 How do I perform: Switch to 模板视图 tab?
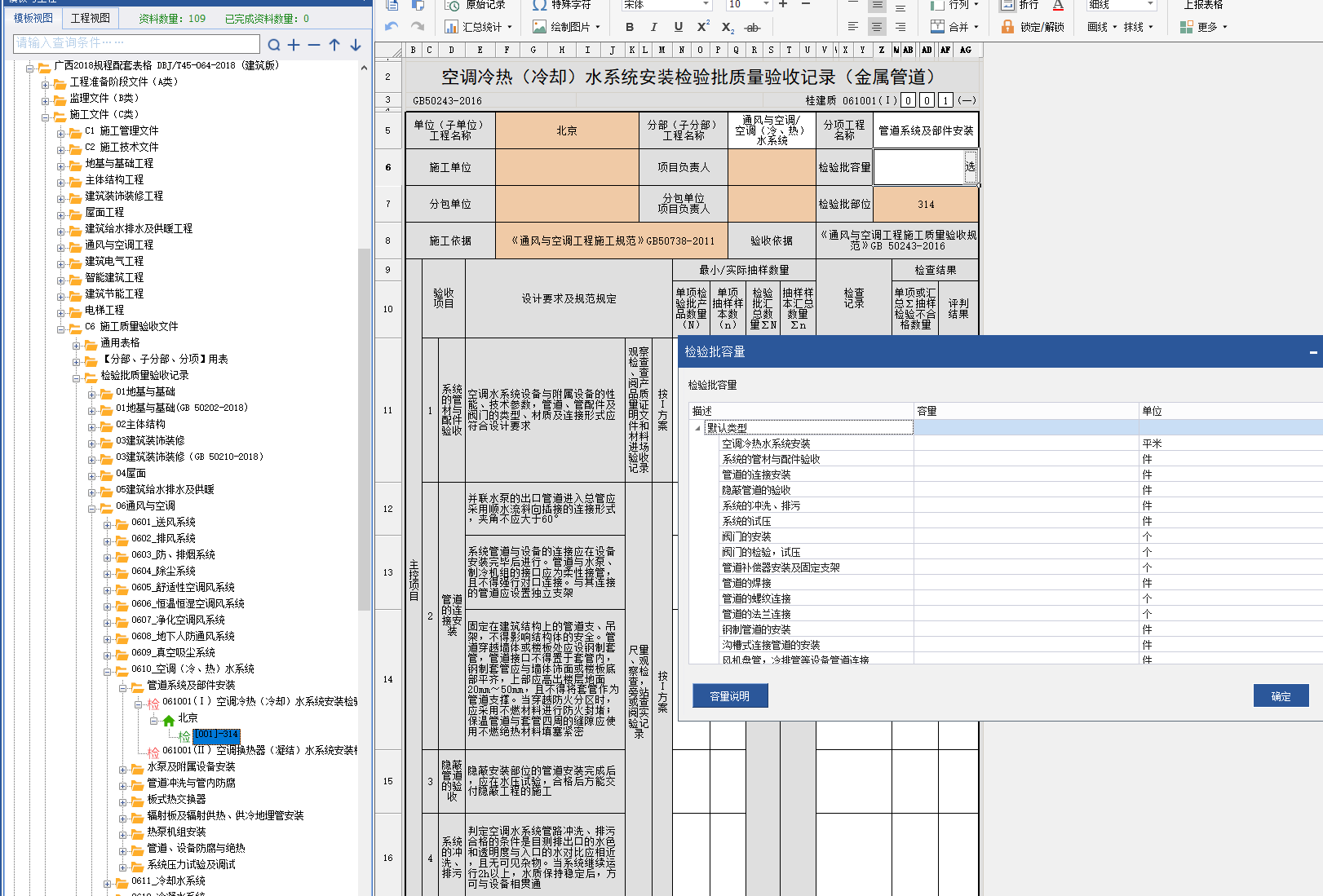33,18
